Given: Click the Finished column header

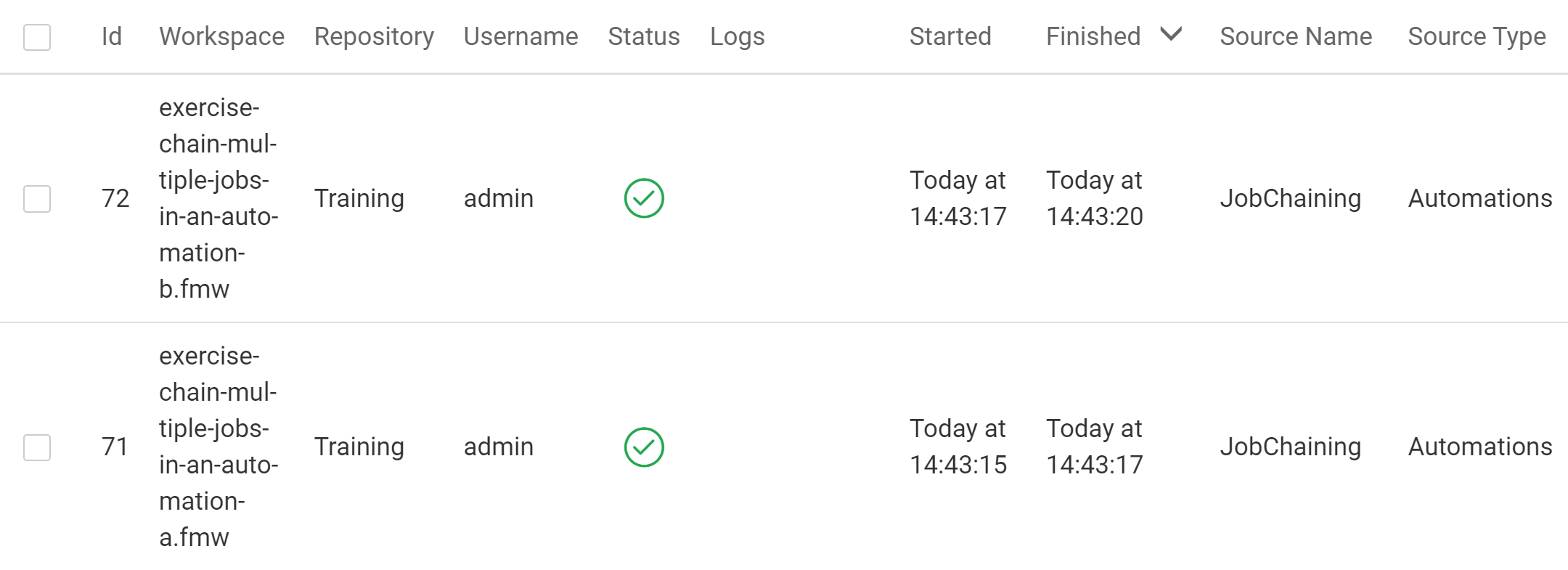Looking at the screenshot, I should 1093,36.
